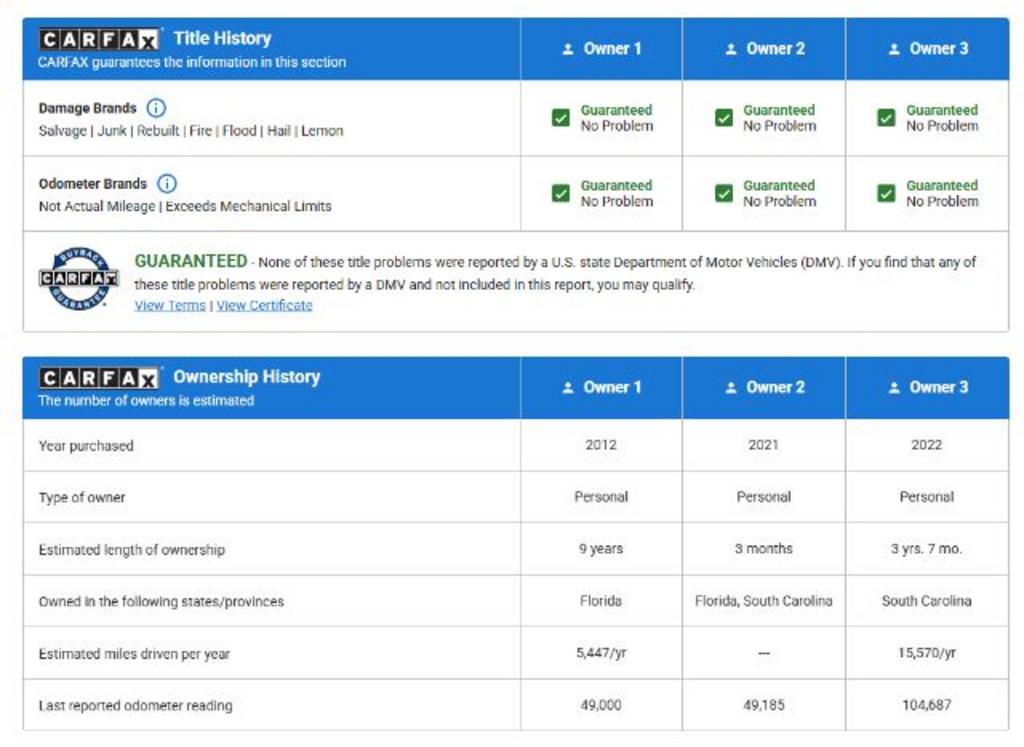The image size is (1024, 747).
Task: Click the 'Year purchased' row label
Action: [x=86, y=446]
